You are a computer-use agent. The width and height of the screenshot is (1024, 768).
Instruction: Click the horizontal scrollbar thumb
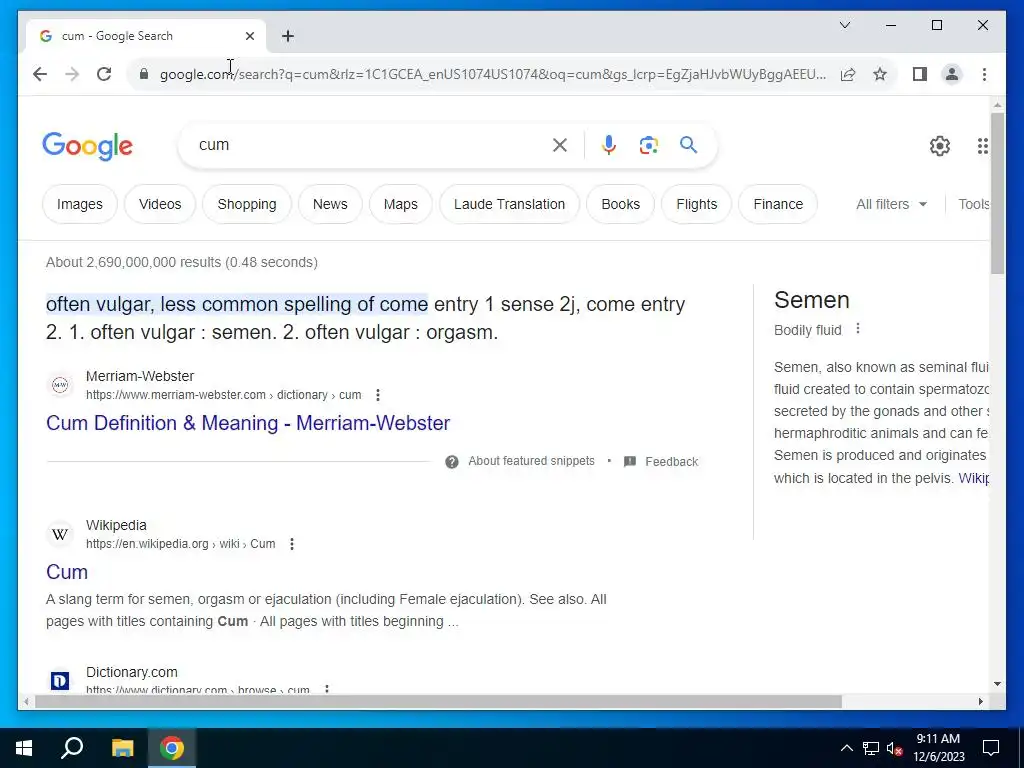point(438,702)
